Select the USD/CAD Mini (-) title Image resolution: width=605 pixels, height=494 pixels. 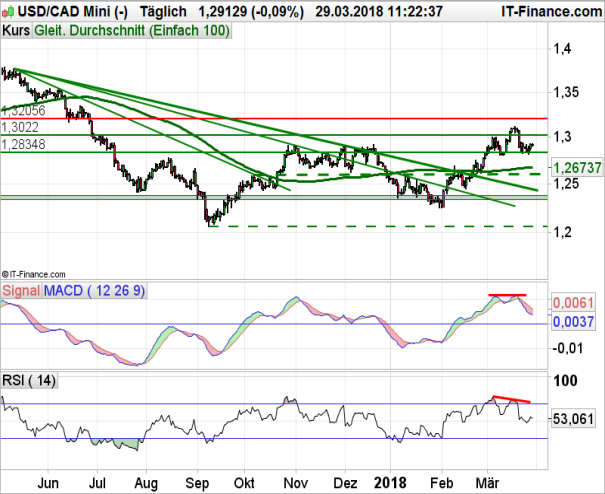(x=73, y=12)
